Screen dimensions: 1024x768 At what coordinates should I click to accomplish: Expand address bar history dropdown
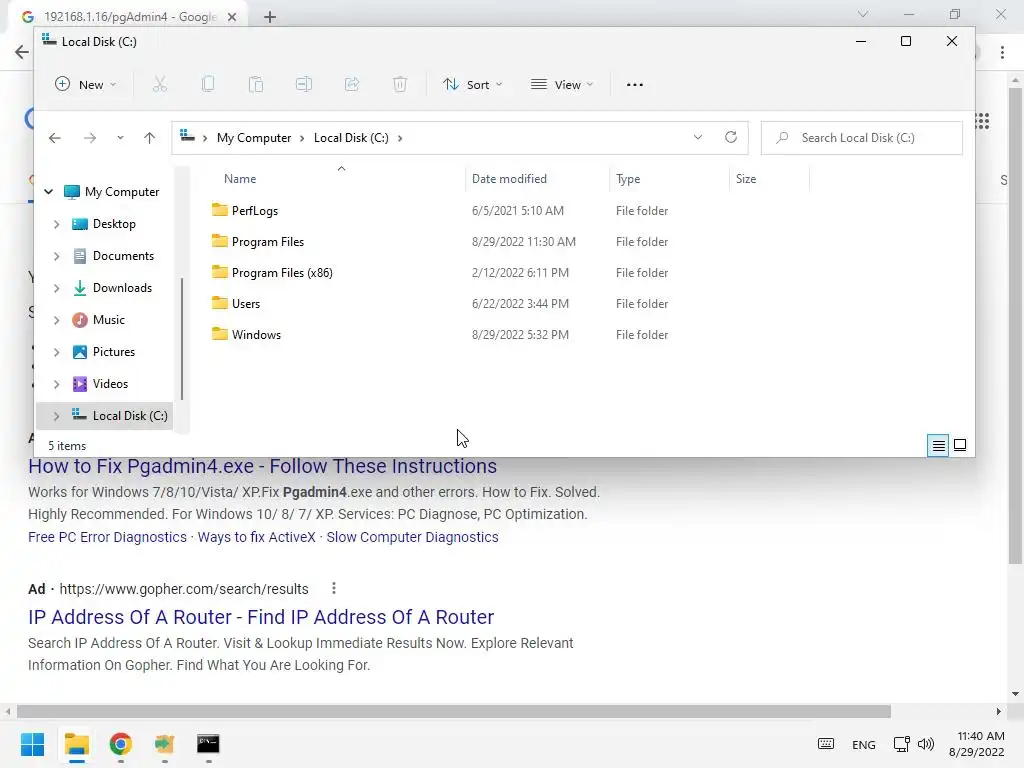tap(697, 137)
